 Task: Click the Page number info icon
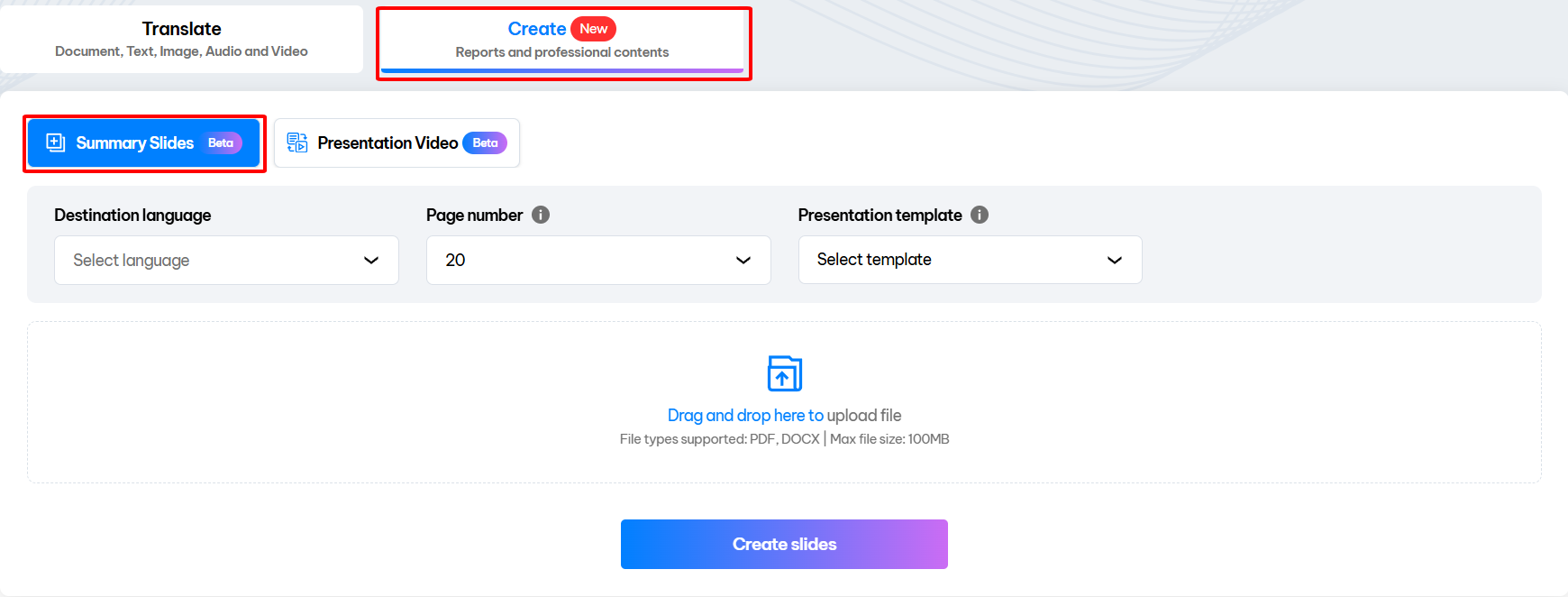[541, 215]
